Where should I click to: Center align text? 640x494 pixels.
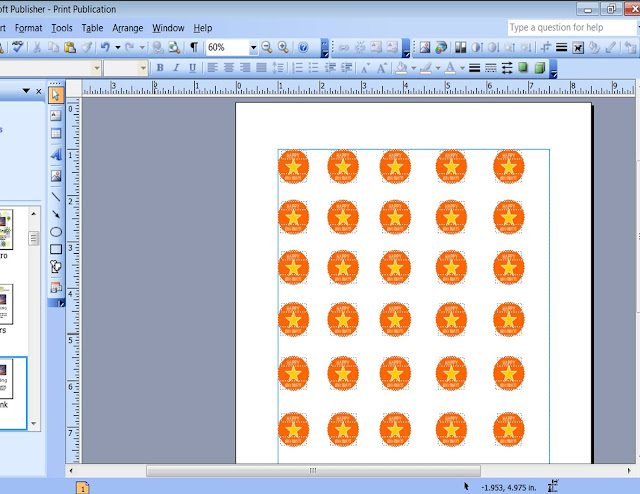pyautogui.click(x=229, y=68)
